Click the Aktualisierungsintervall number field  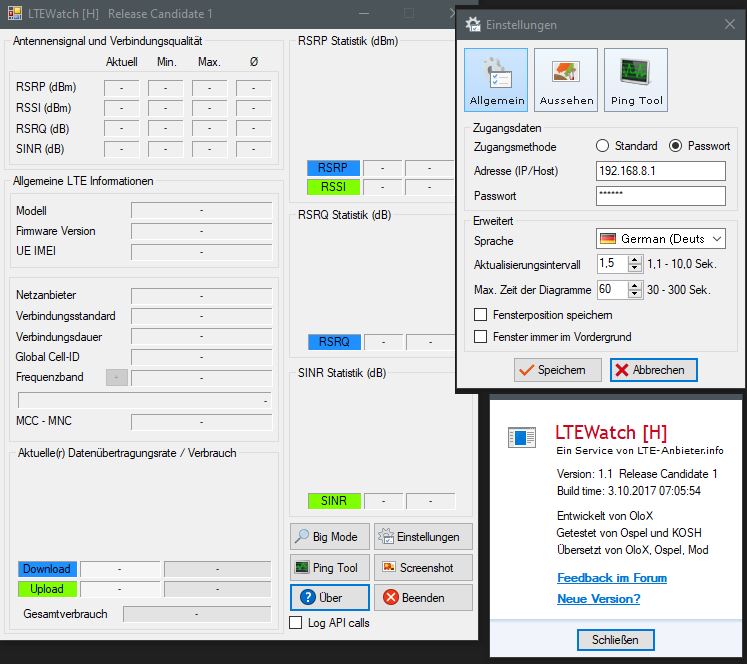(x=613, y=264)
